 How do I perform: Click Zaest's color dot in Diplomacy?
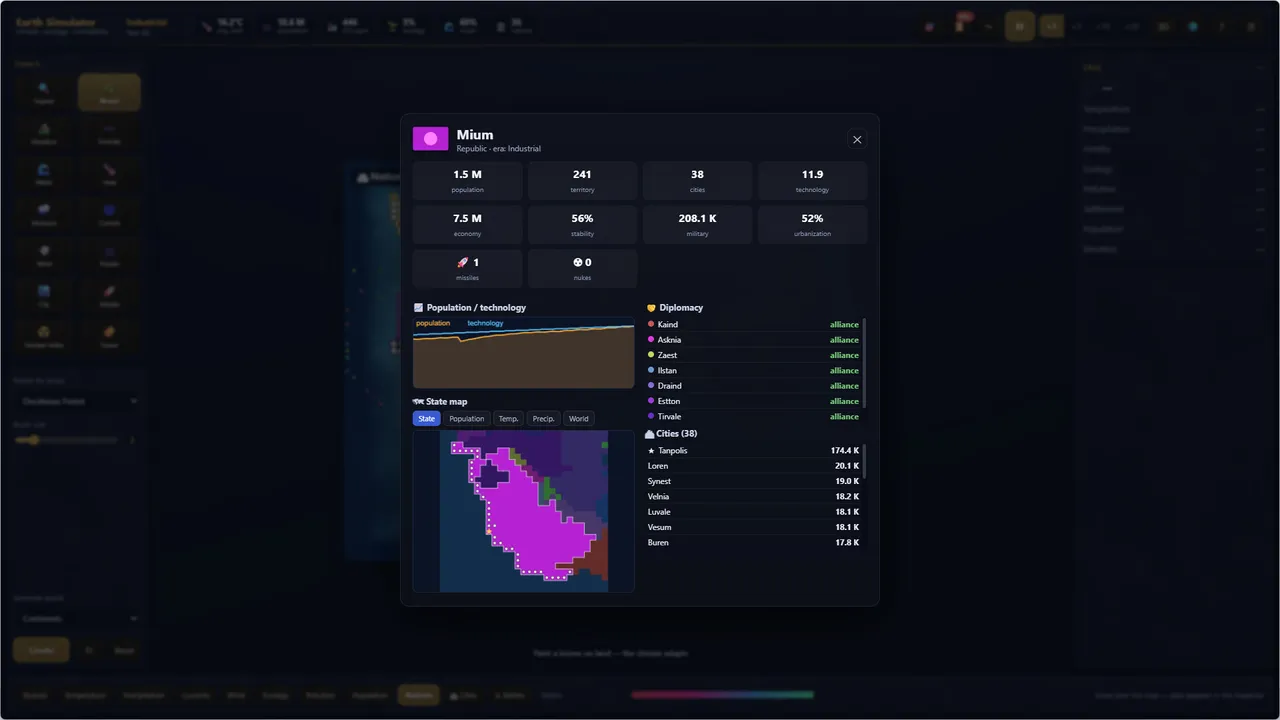[651, 355]
